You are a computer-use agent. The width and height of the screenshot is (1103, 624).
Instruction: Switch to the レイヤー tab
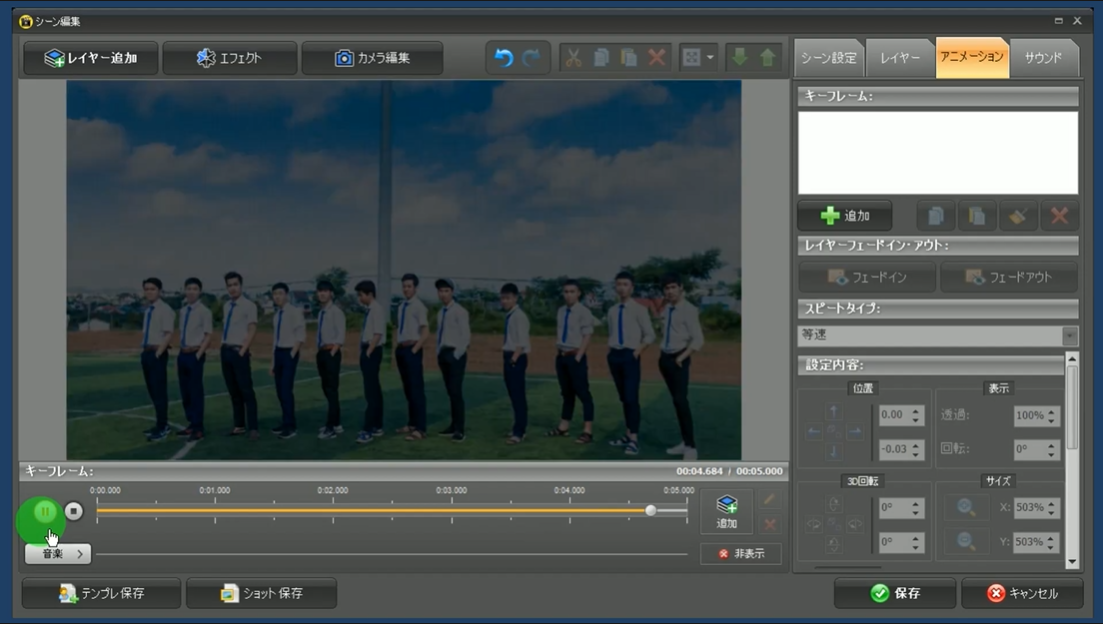pyautogui.click(x=900, y=58)
